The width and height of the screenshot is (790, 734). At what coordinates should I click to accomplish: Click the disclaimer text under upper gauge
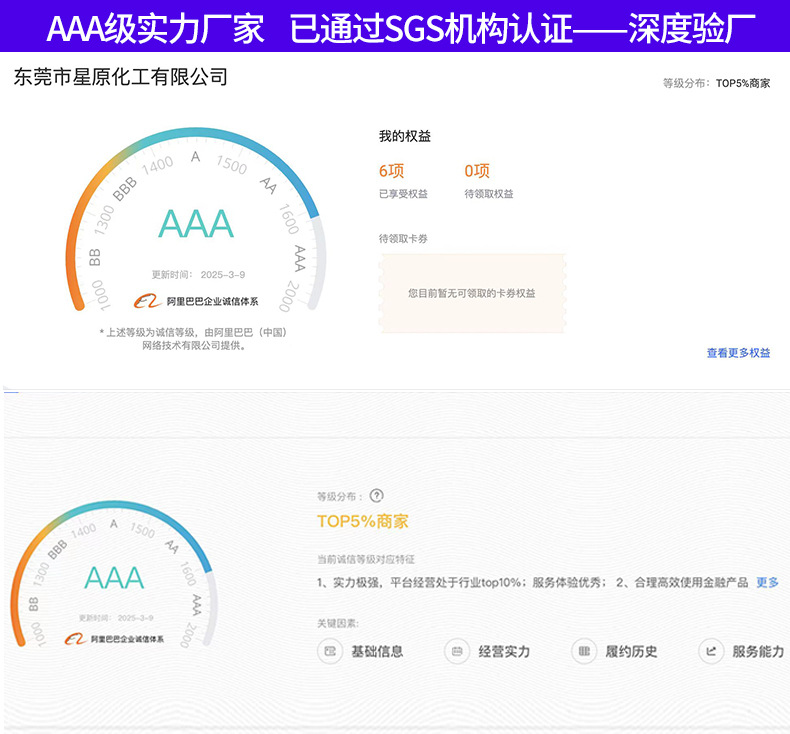point(193,339)
